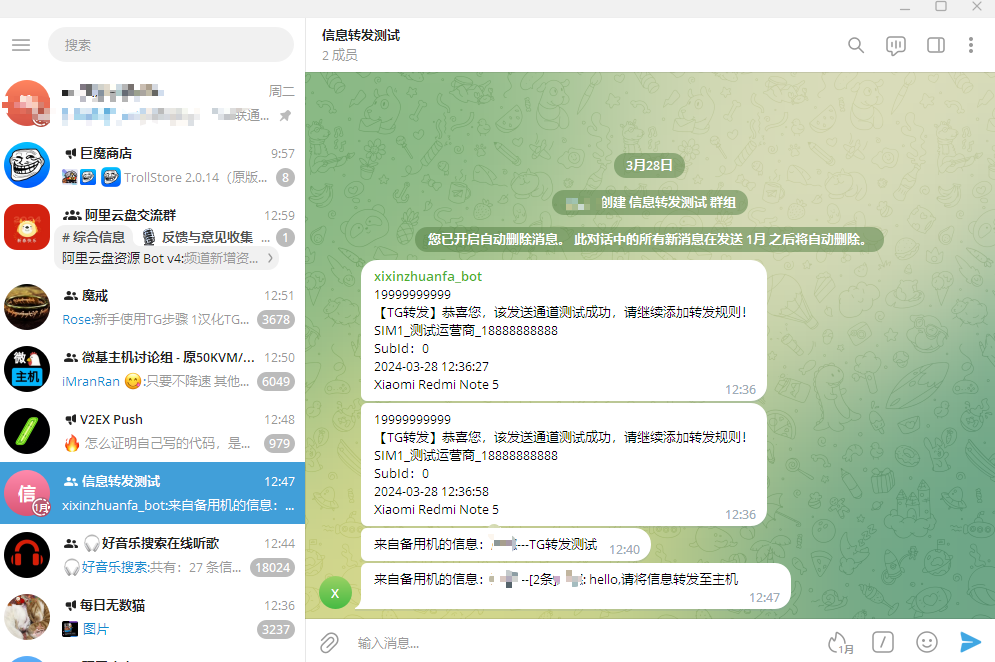This screenshot has height=662, width=995.
Task: Open the auto-delete timer 1月 icon
Action: 840,642
